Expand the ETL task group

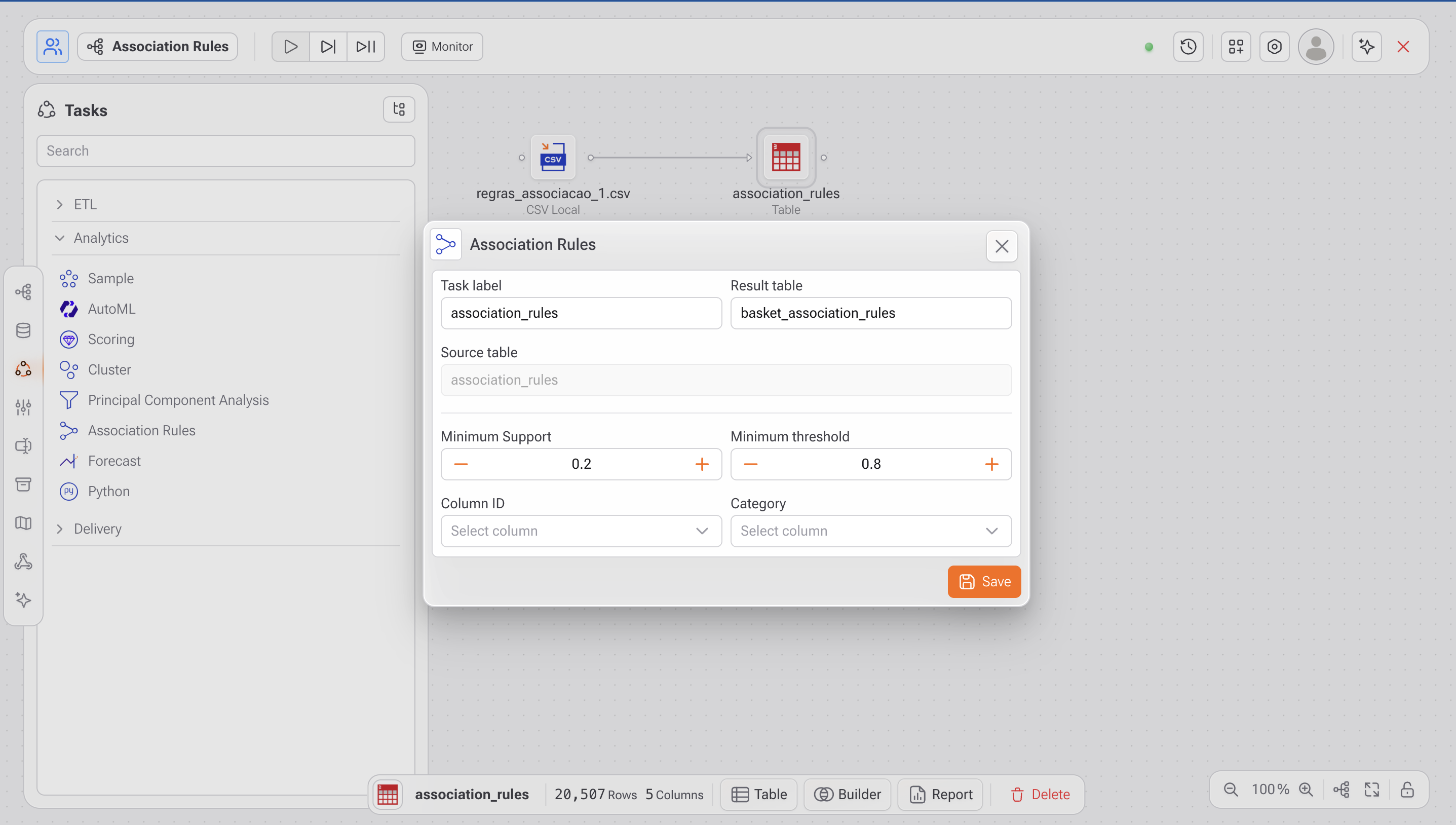coord(85,204)
